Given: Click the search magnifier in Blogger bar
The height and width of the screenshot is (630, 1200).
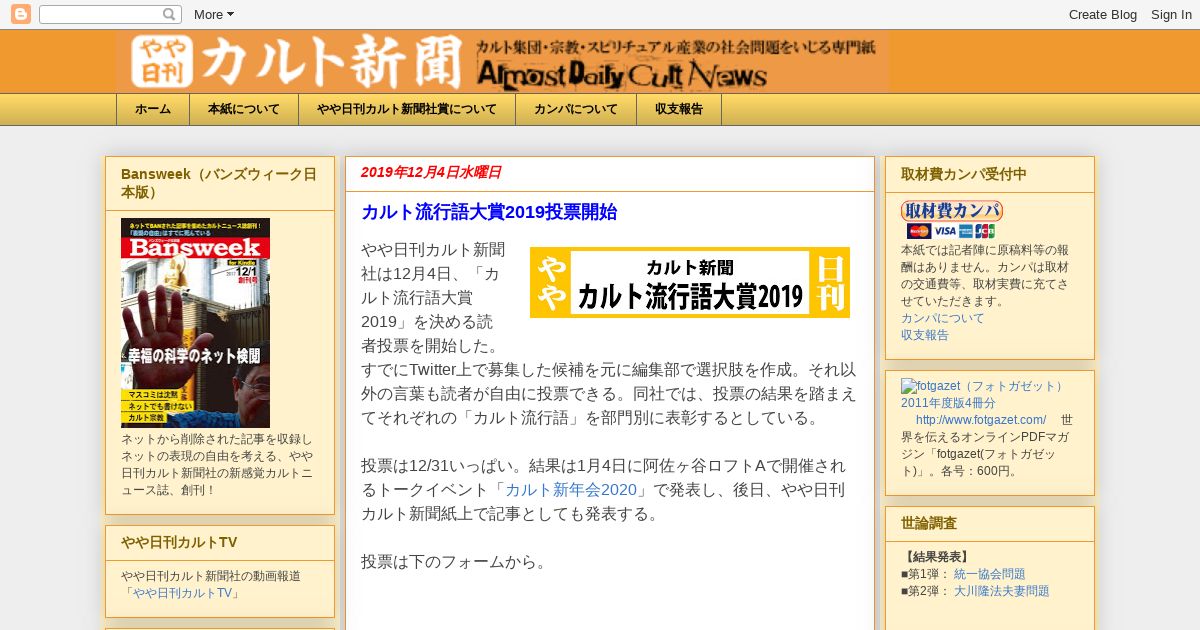Looking at the screenshot, I should 170,14.
